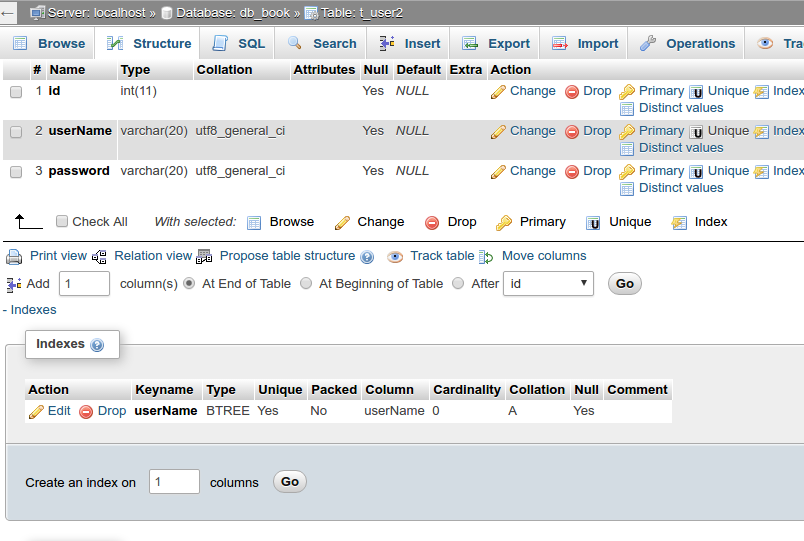This screenshot has width=804, height=541.
Task: Click the Add column(s) number input field
Action: pyautogui.click(x=84, y=284)
